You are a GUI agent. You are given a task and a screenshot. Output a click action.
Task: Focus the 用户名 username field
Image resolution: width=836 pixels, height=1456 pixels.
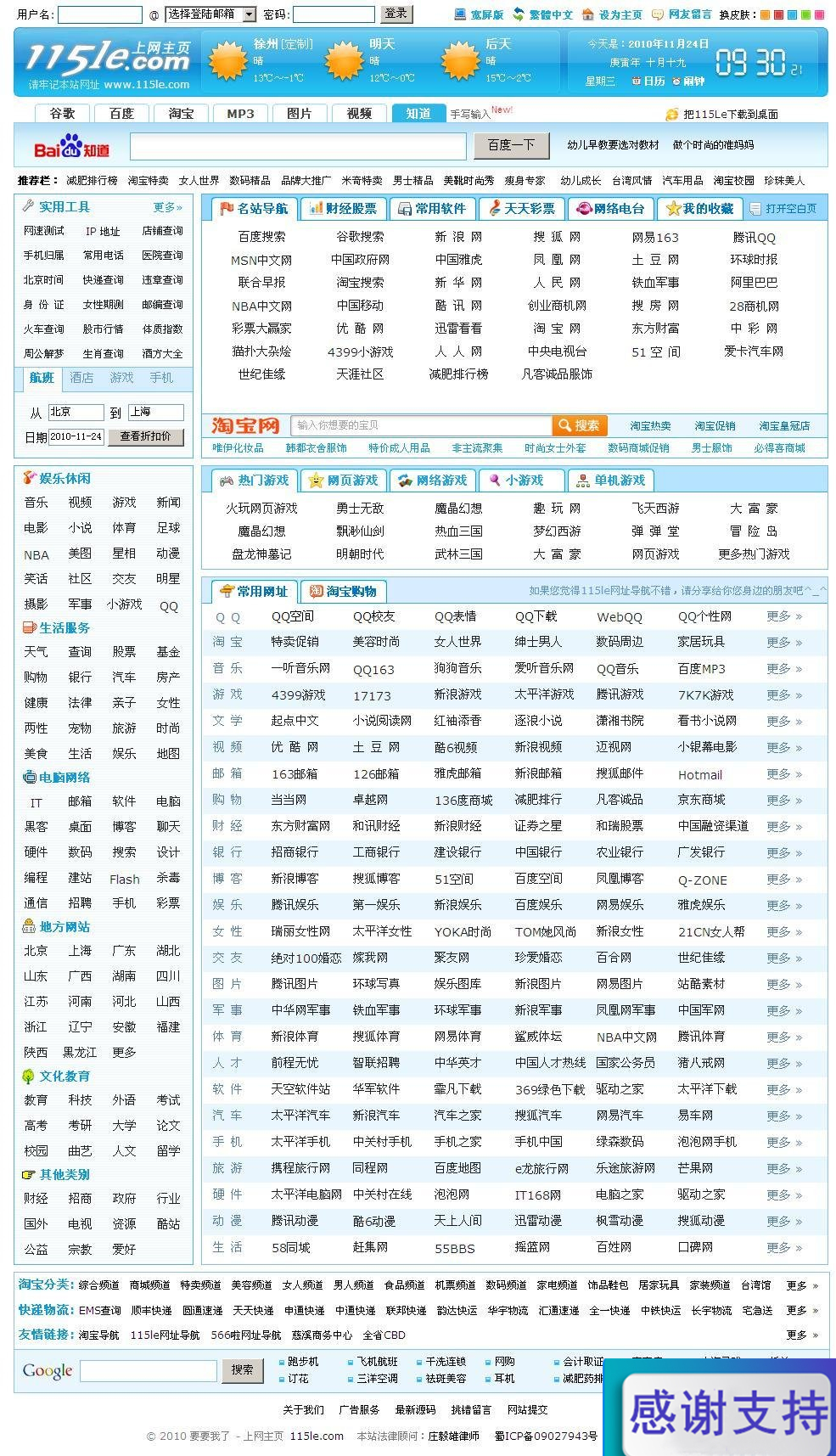(100, 14)
